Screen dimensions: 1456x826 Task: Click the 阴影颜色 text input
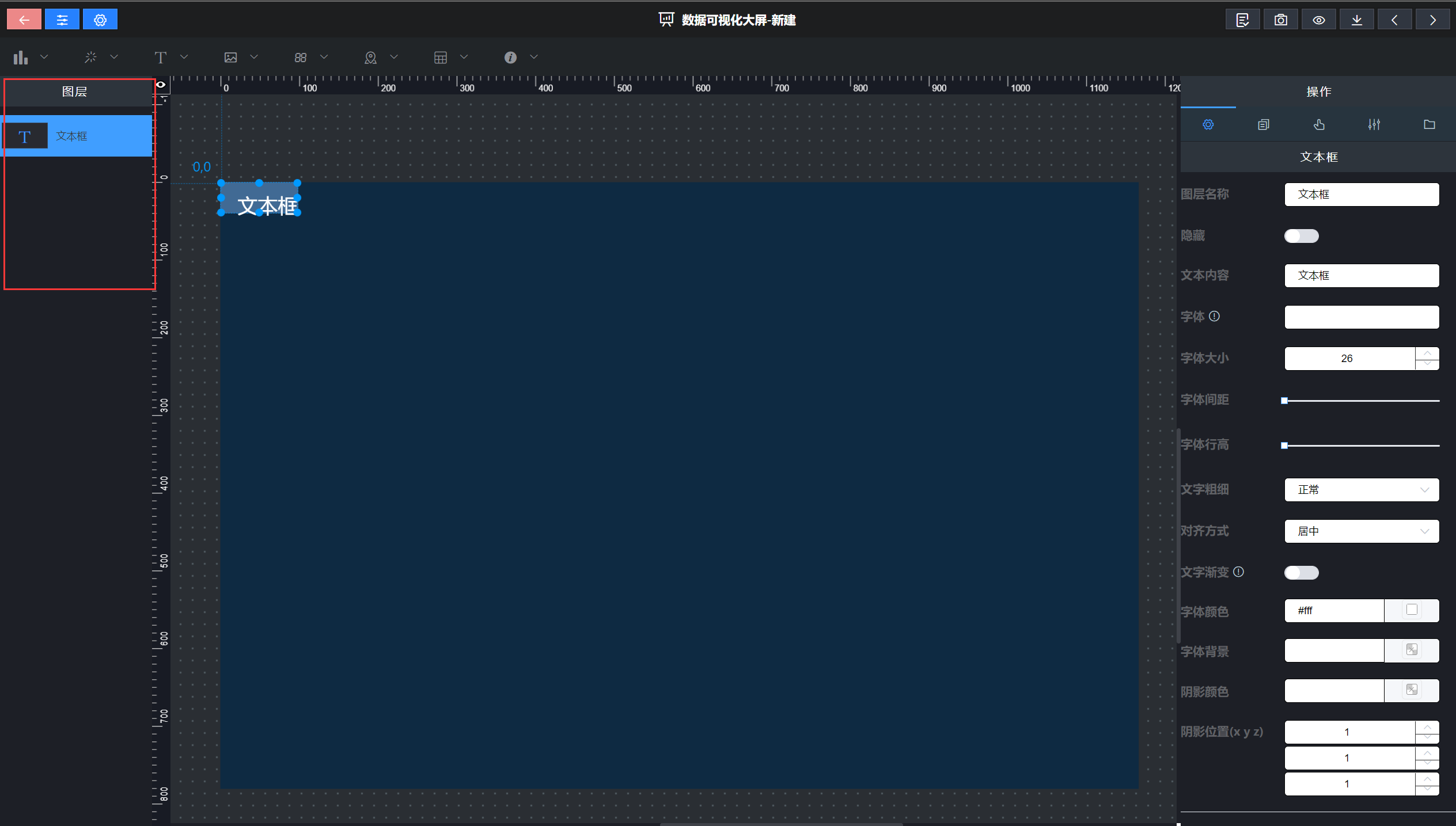pos(1334,691)
